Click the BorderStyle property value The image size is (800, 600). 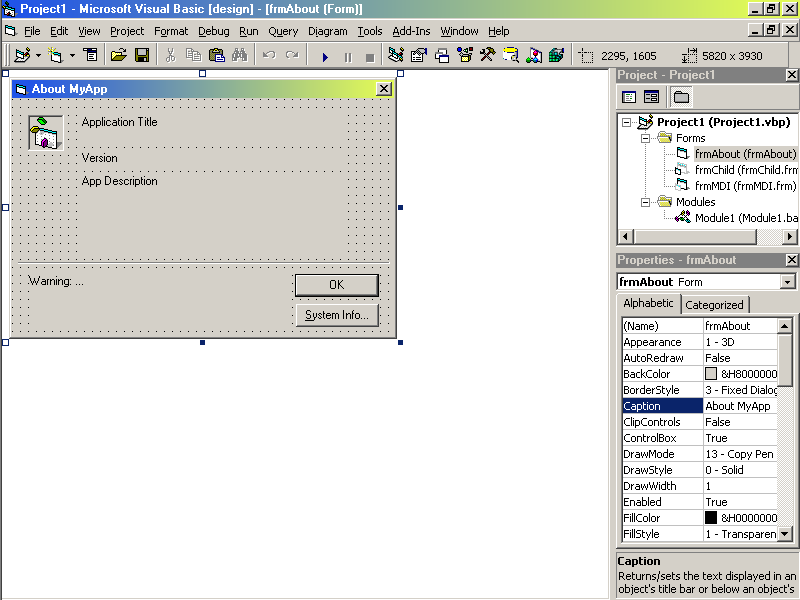coord(741,390)
